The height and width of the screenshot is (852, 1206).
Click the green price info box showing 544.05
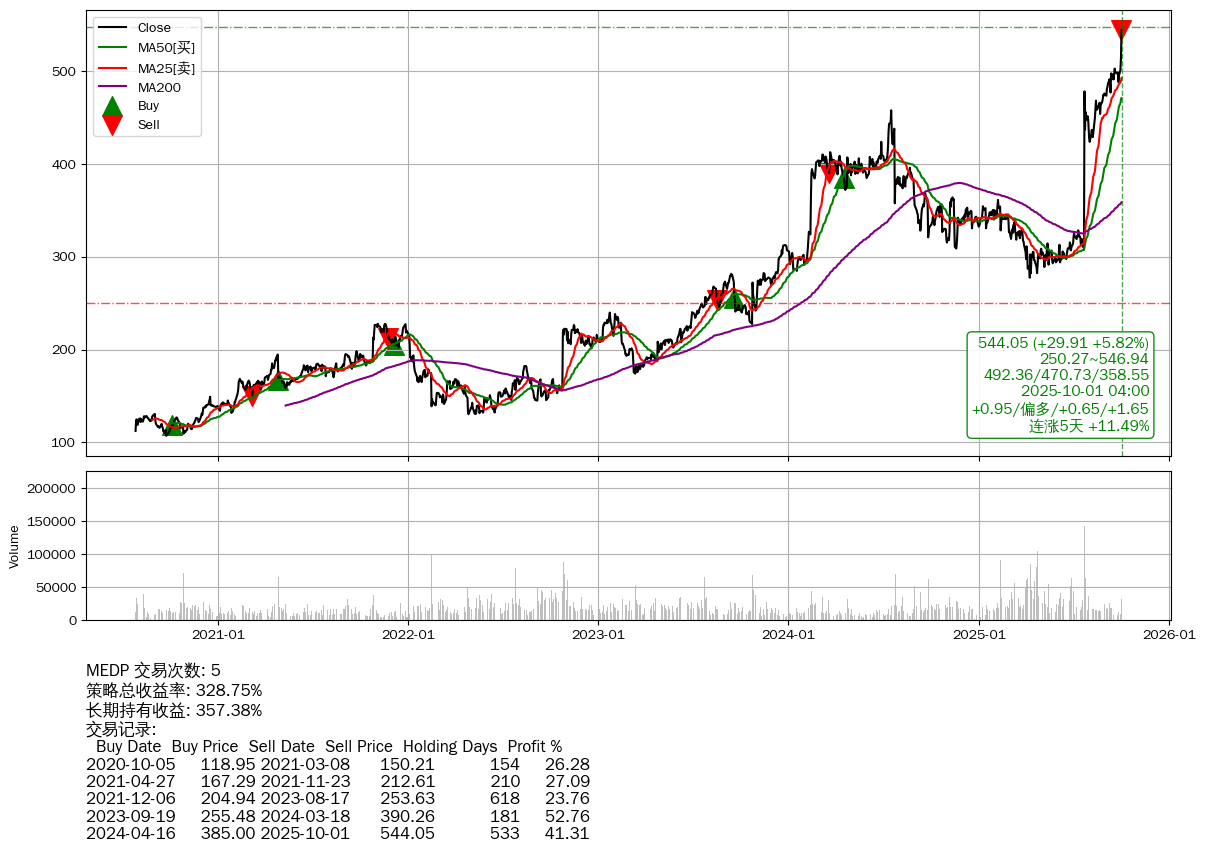1060,384
